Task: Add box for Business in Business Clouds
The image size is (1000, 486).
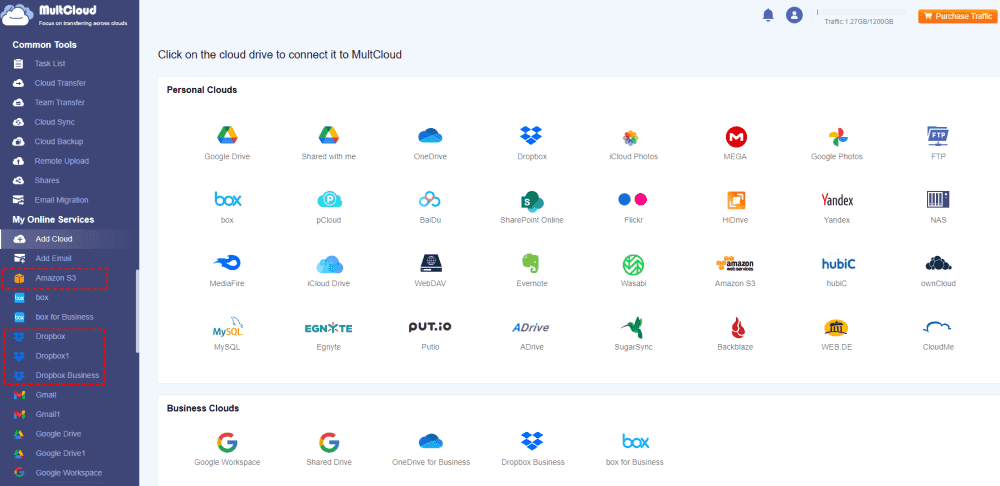Action: pos(635,448)
